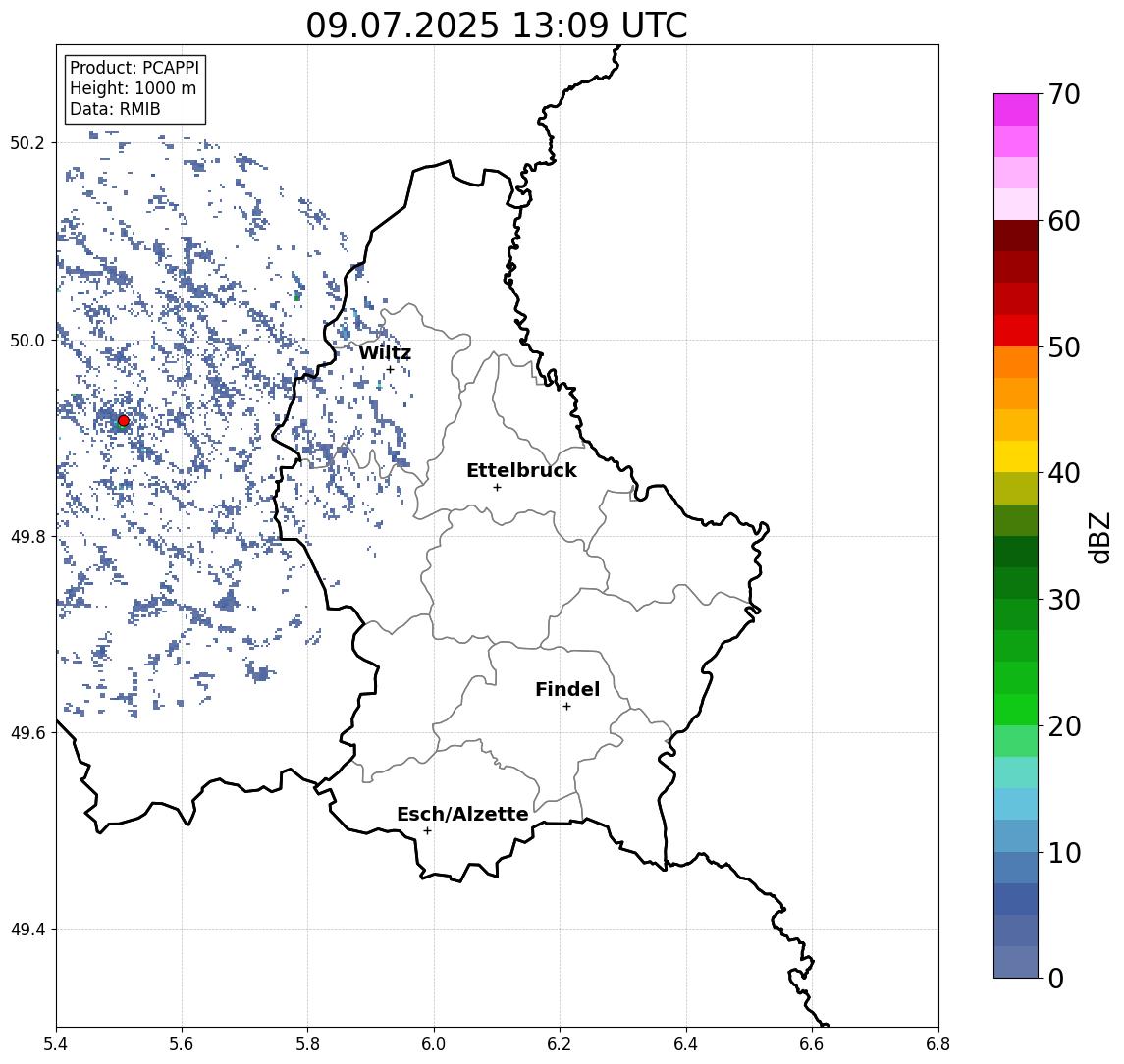The image size is (1124, 1064).
Task: Click the colorbar tick label 0
Action: pyautogui.click(x=1056, y=978)
